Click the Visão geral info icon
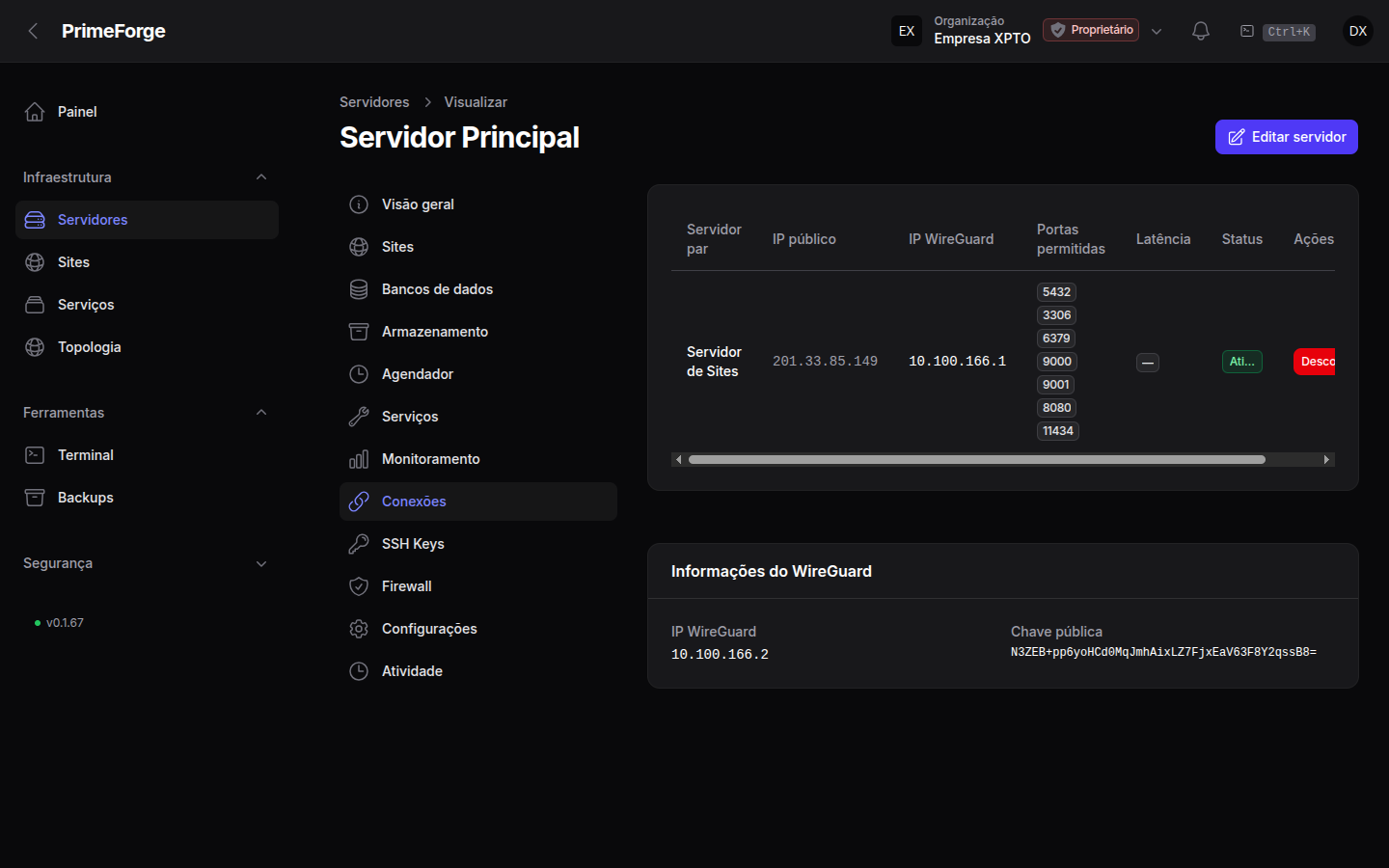This screenshot has width=1389, height=868. [359, 204]
